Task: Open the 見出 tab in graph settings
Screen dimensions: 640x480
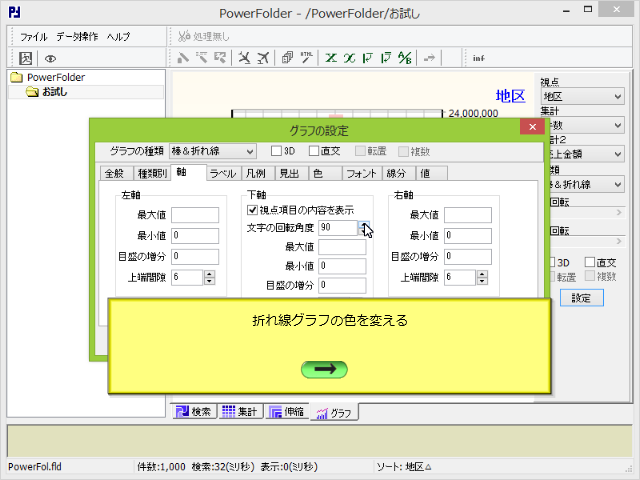Action: pyautogui.click(x=291, y=173)
